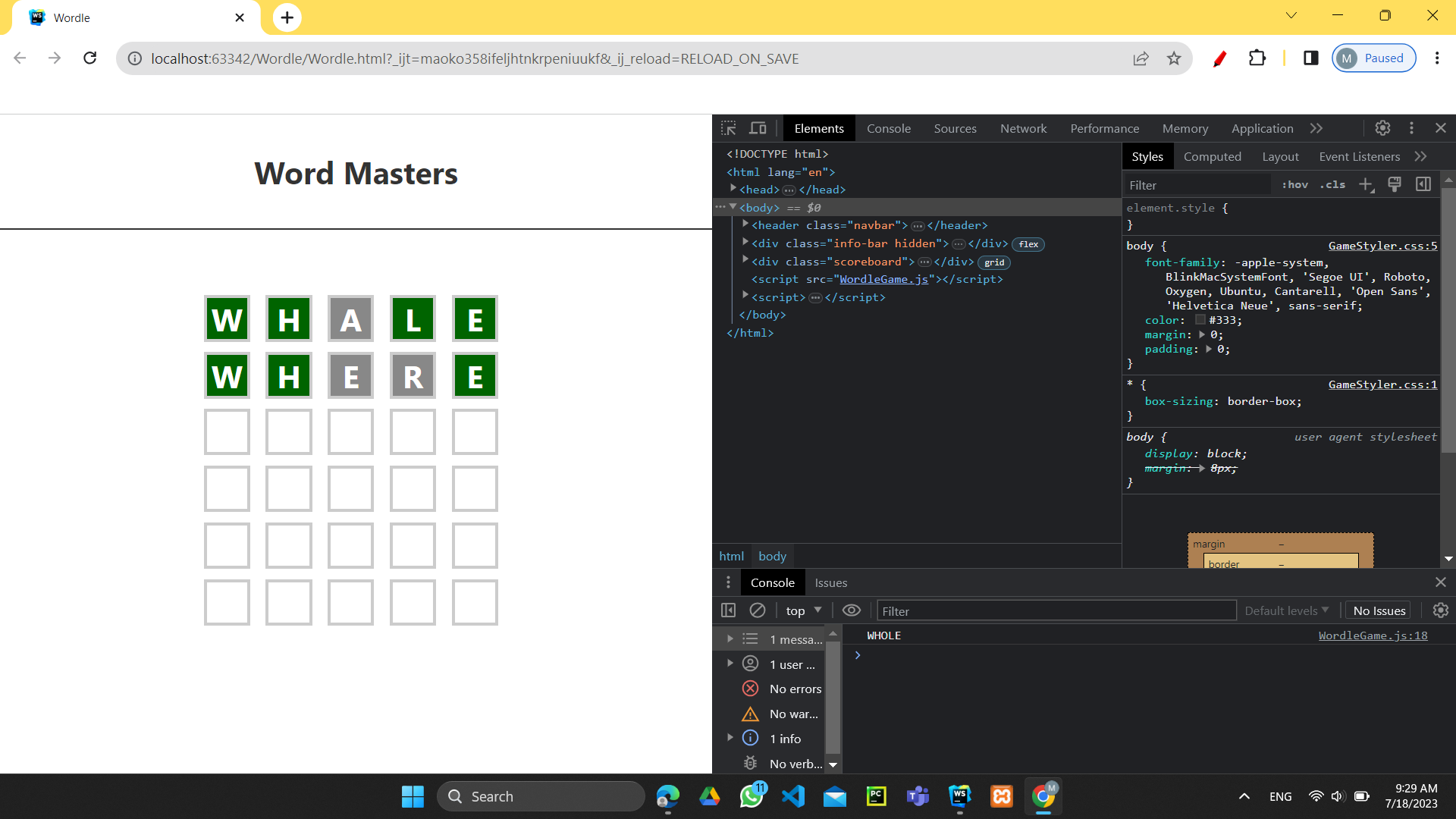Toggle console sidebar panel icon
1456x819 pixels.
[728, 610]
